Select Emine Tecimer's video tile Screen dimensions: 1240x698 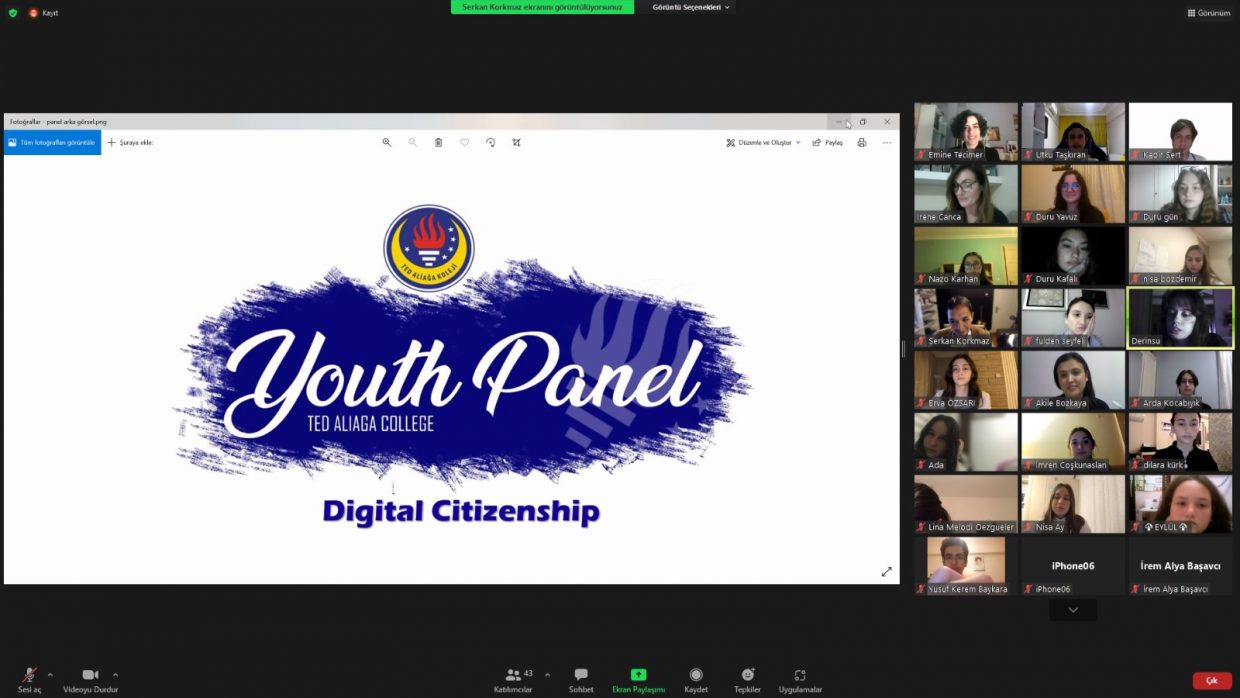point(966,132)
